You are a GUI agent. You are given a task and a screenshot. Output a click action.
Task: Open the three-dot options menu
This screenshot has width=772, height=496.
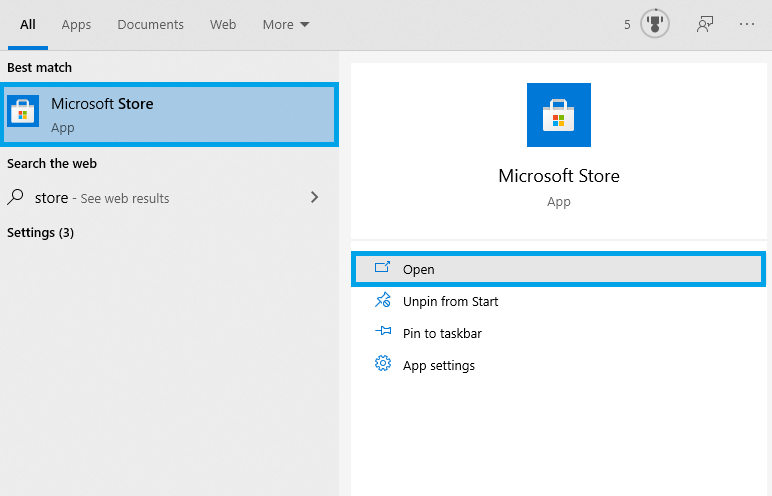747,24
